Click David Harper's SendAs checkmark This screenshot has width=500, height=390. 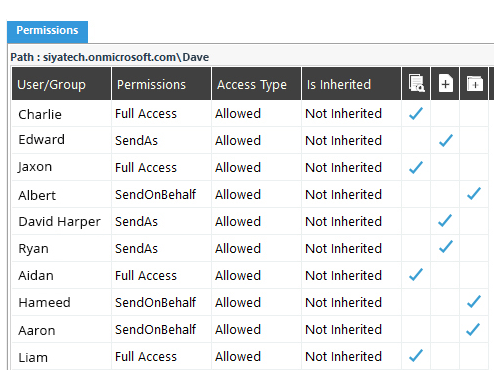[x=445, y=221]
